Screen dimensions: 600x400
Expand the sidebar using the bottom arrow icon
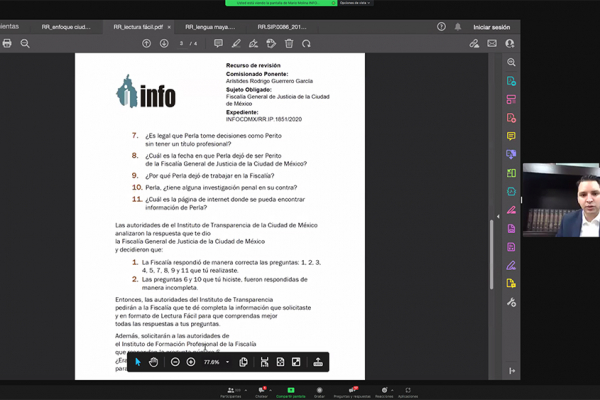click(x=512, y=371)
